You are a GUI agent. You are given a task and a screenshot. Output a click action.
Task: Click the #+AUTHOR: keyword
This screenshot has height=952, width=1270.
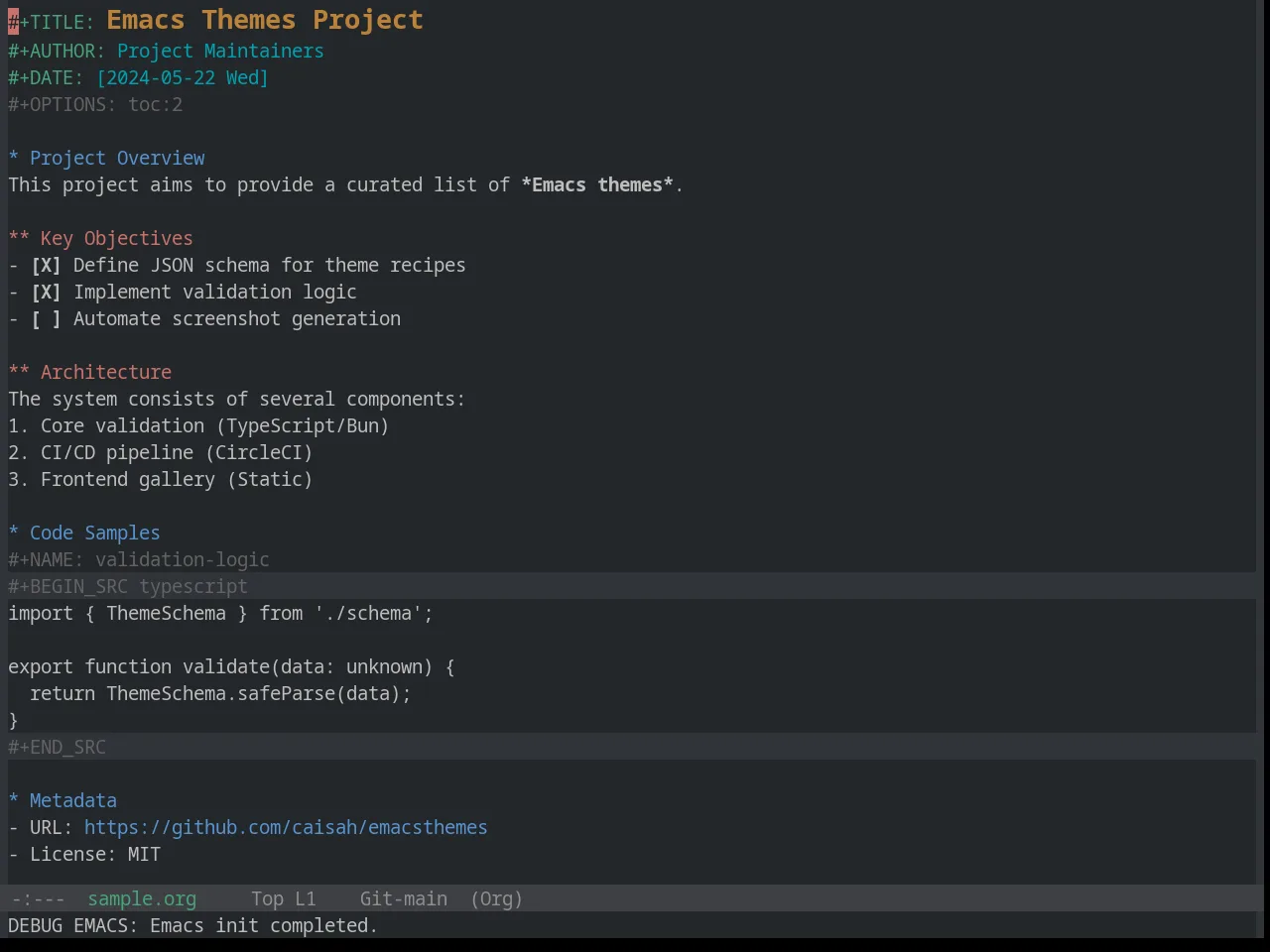(x=57, y=52)
